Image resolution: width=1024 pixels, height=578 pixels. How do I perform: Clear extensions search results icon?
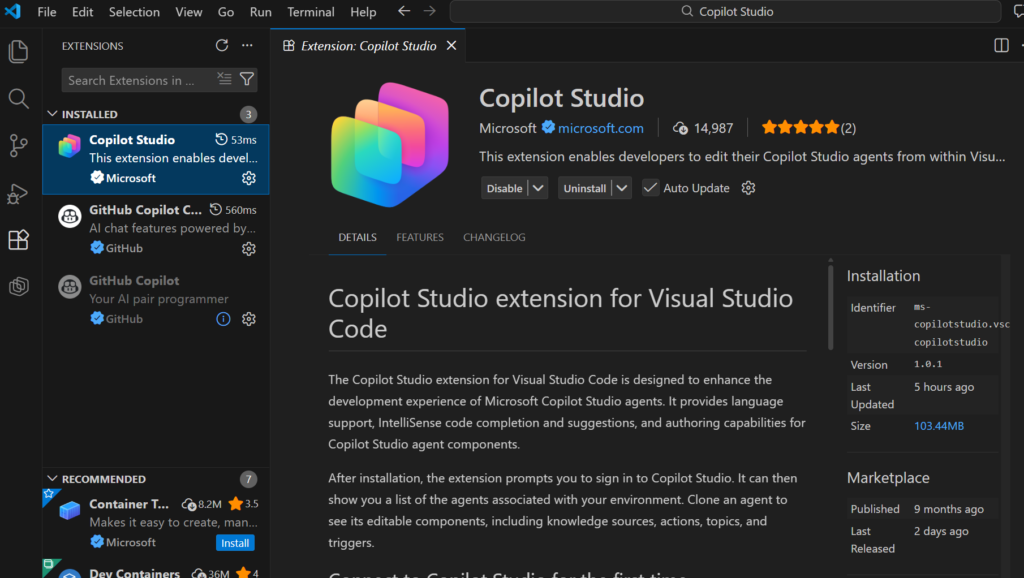(224, 80)
